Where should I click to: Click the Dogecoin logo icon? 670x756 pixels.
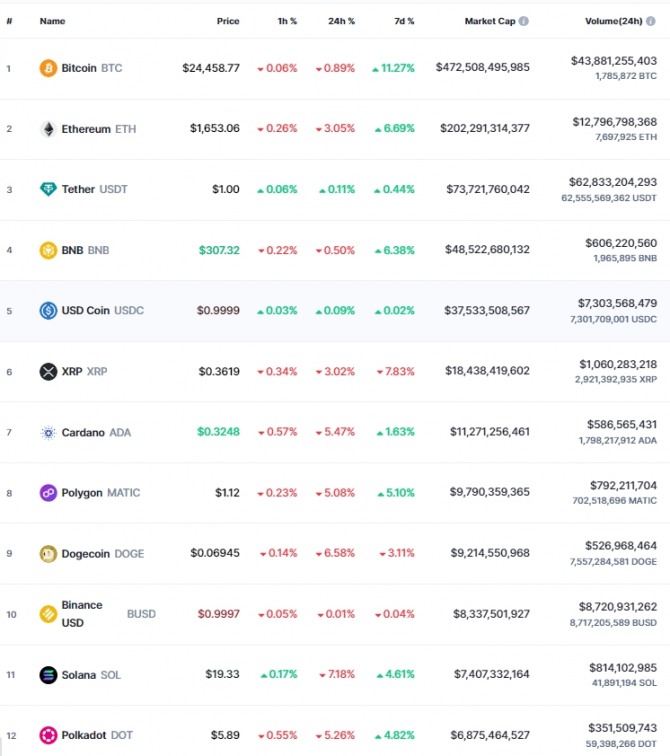click(x=48, y=554)
